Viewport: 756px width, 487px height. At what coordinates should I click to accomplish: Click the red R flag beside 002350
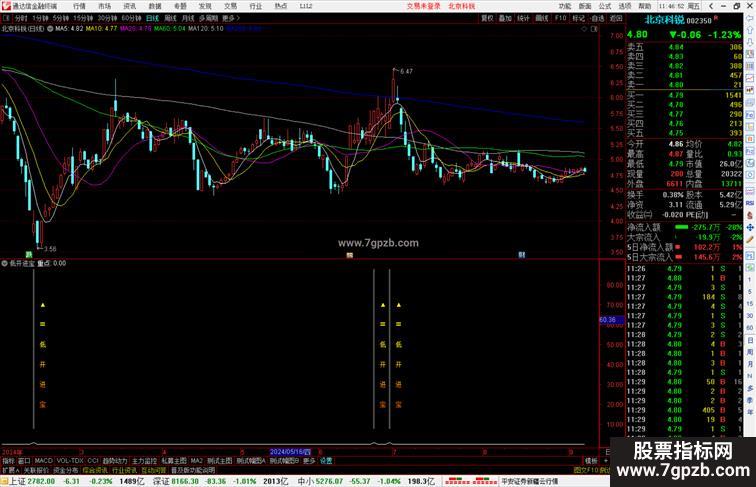click(x=716, y=18)
